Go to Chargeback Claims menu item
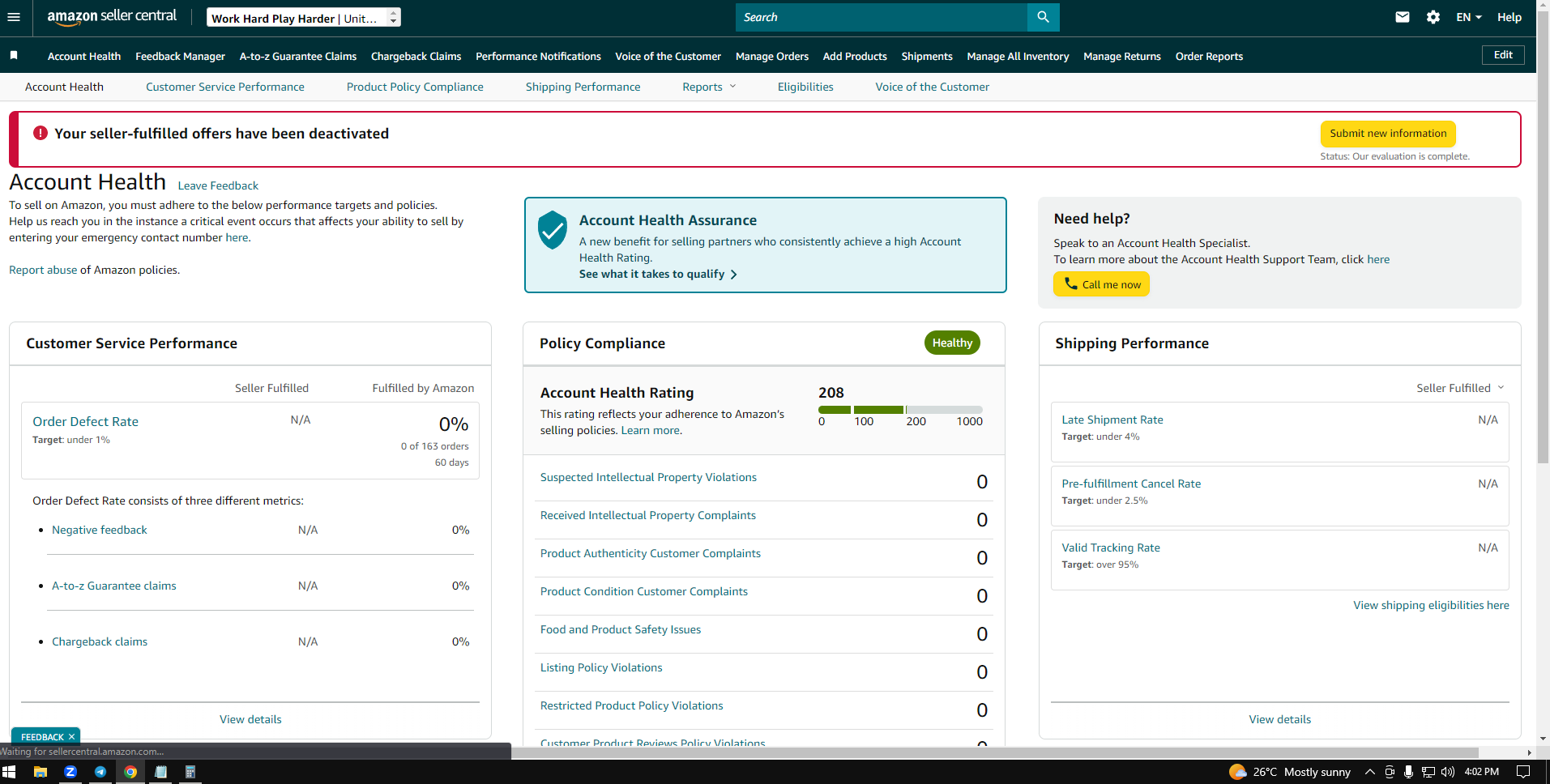 [416, 56]
